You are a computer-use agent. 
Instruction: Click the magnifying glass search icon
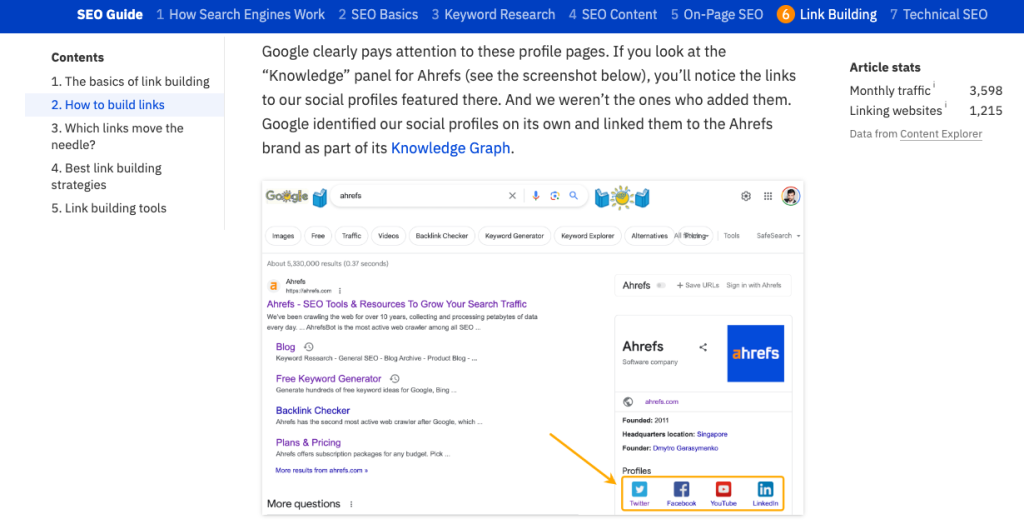pos(573,196)
